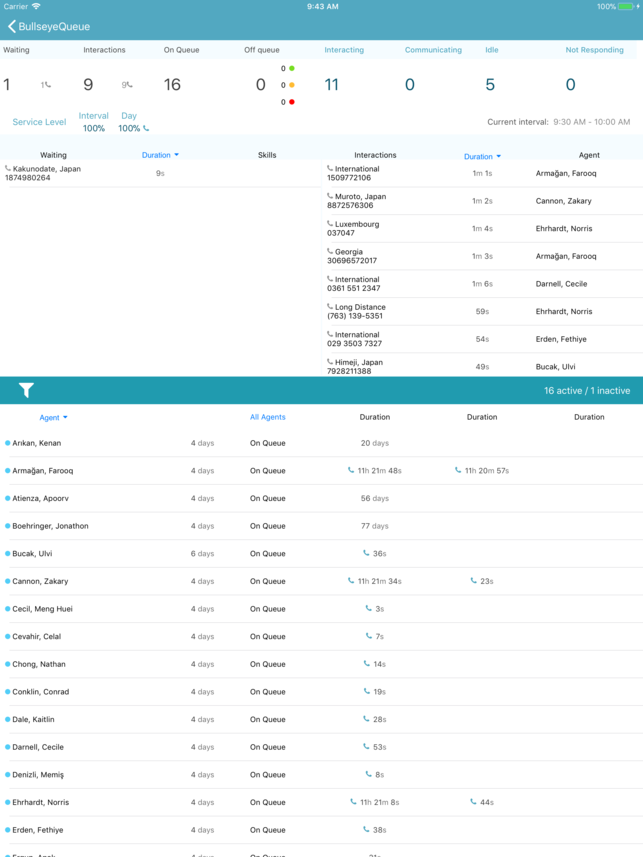Image resolution: width=643 pixels, height=857 pixels.
Task: Open the agent filter funnel icon
Action: coord(26,390)
